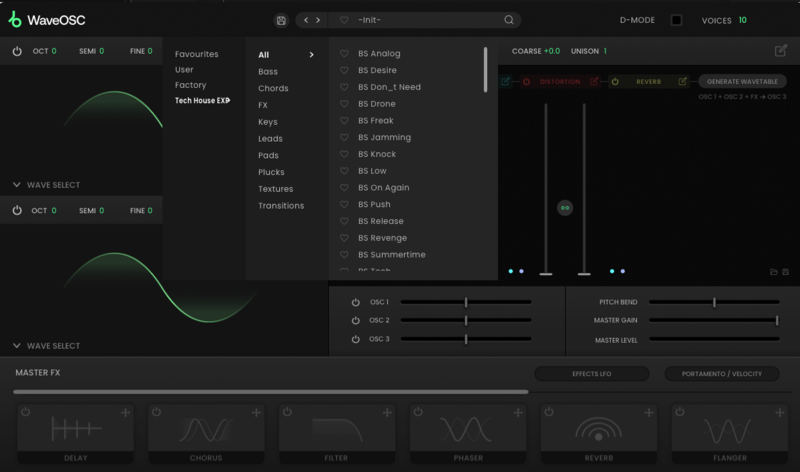This screenshot has width=800, height=472.
Task: Open edit icon next to Distortion
Action: point(594,81)
